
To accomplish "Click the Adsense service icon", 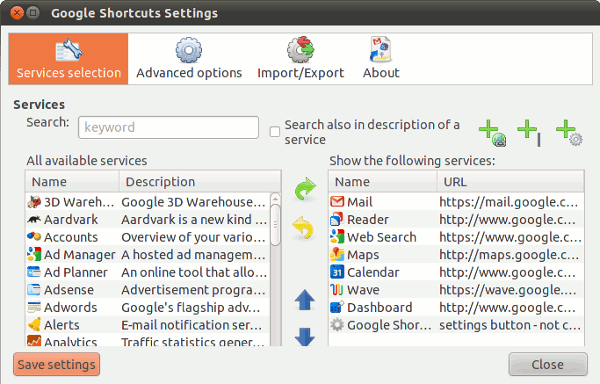I will coord(34,290).
